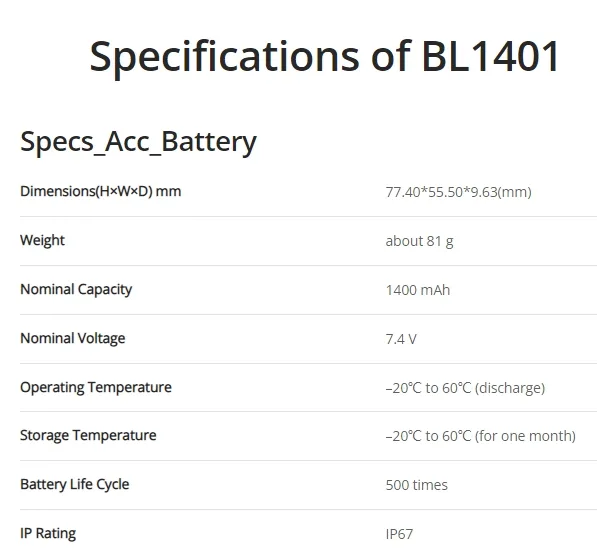Click the 'about 81 g' weight value
Image resolution: width=597 pixels, height=553 pixels.
pos(420,241)
